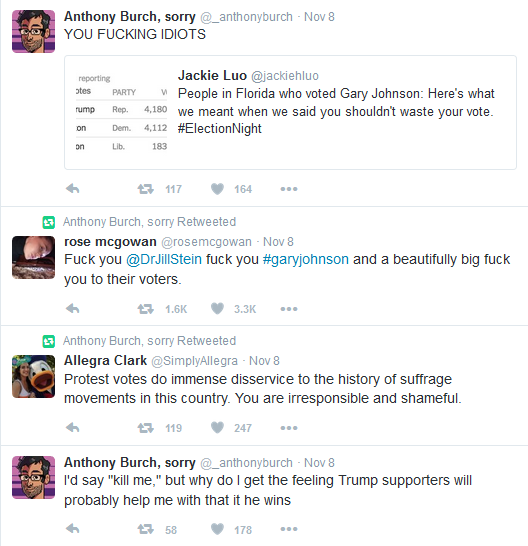Like the "kill me" tweet with 178 likes
528x546 pixels.
pyautogui.click(x=217, y=529)
